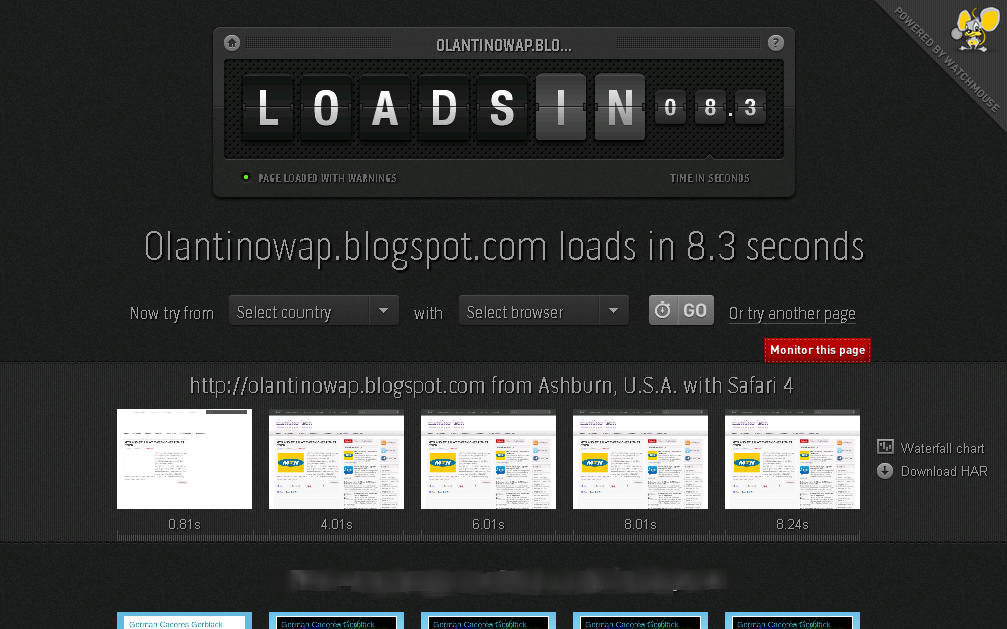Select the 4.01s screenshot thumbnail
Viewport: 1007px width, 629px height.
(337, 459)
